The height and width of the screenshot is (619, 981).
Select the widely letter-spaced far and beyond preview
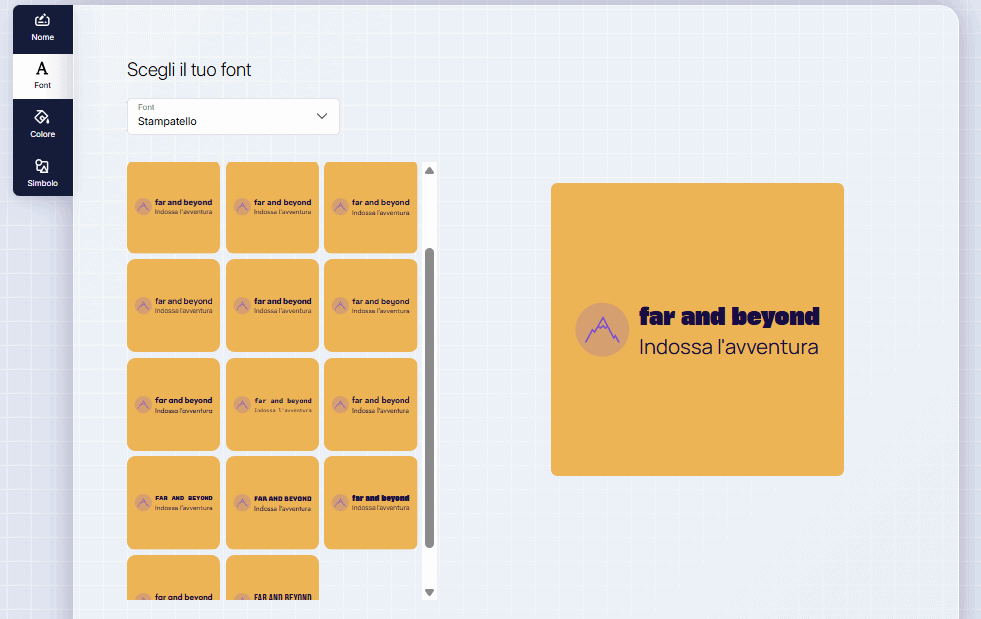pyautogui.click(x=272, y=404)
